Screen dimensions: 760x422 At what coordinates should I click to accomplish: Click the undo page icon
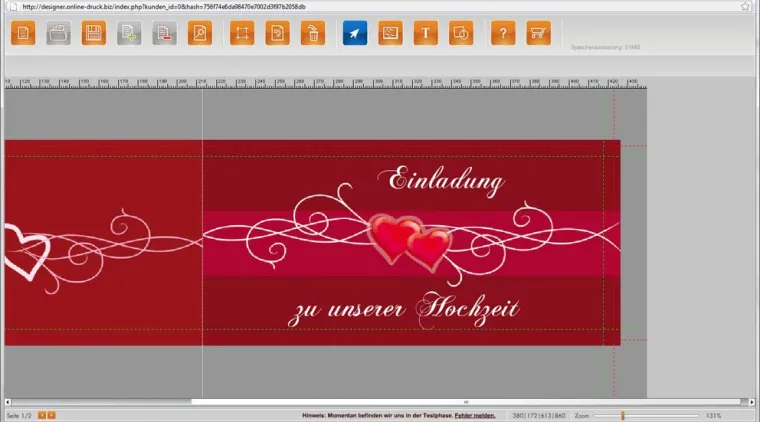[x=277, y=33]
